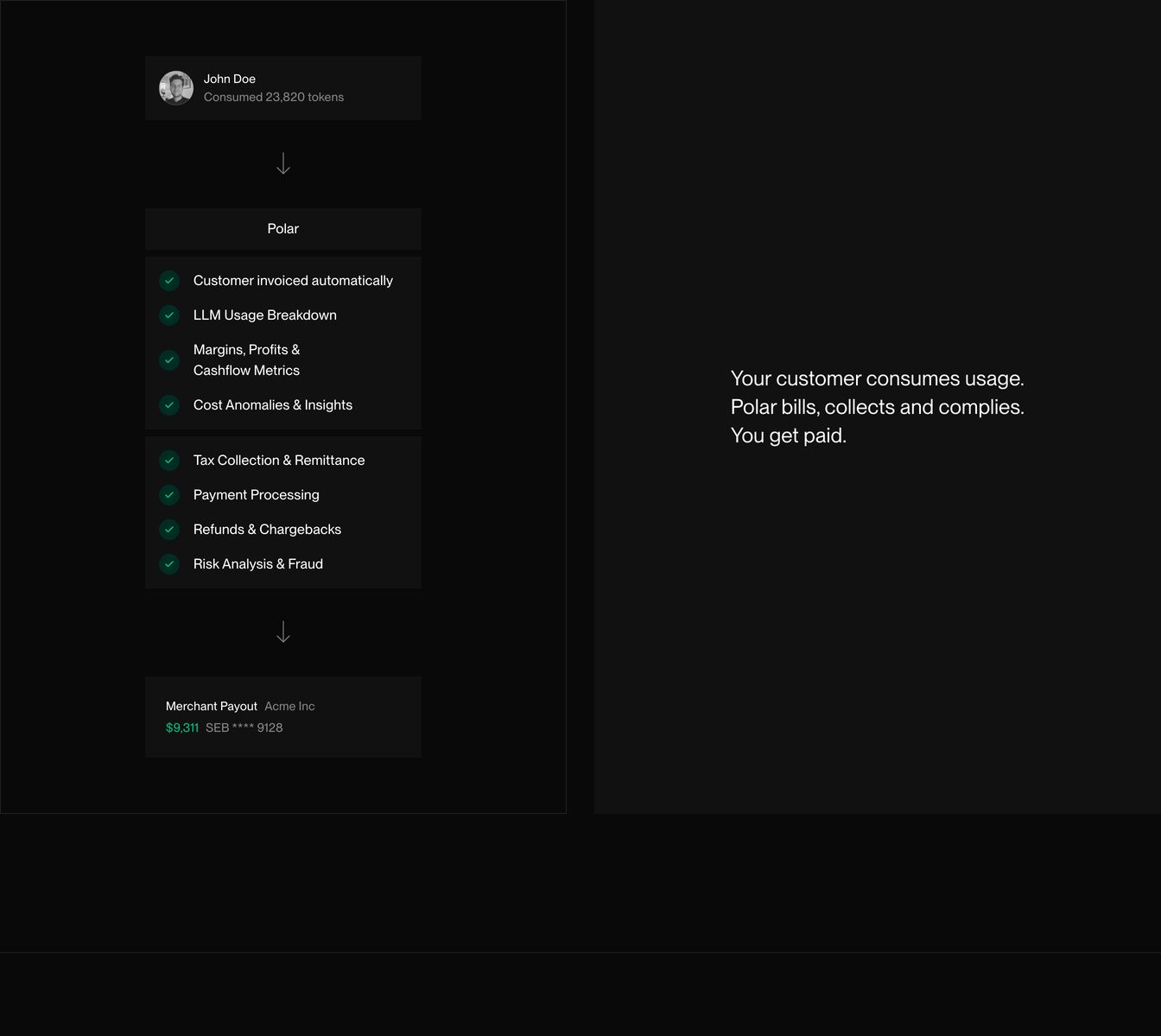
Task: Click the 'LLM Usage Breakdown' text
Action: (x=265, y=315)
